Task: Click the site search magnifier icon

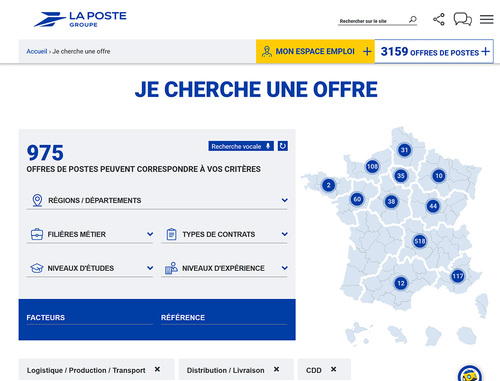Action: (x=413, y=20)
